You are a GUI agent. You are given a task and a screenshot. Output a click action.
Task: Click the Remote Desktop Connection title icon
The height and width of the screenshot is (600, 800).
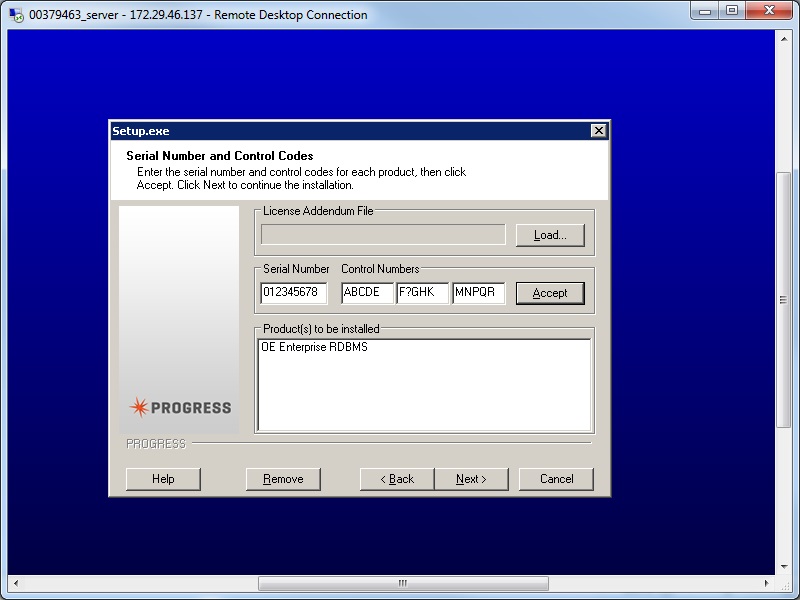16,15
